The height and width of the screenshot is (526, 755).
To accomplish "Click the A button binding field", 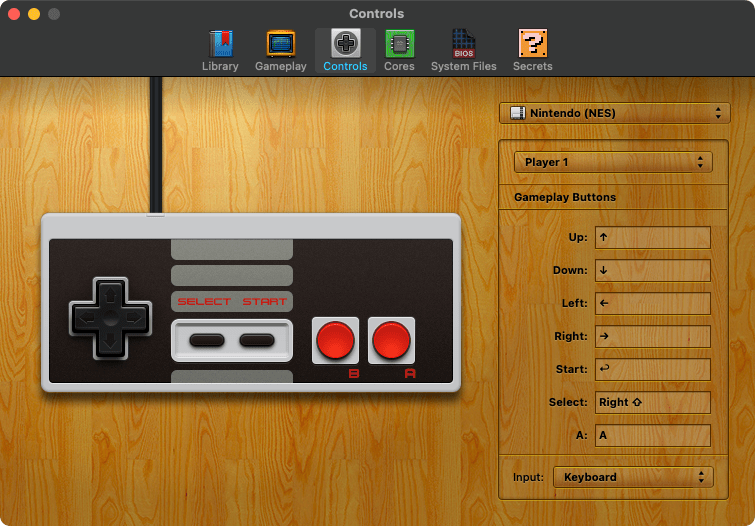I will [652, 435].
